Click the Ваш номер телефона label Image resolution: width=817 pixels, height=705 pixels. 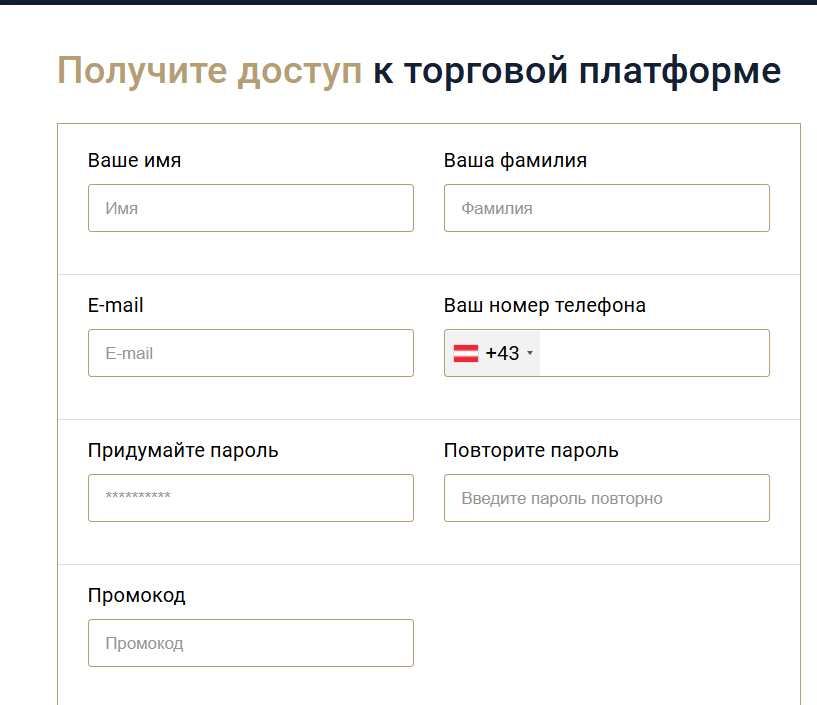(x=544, y=305)
